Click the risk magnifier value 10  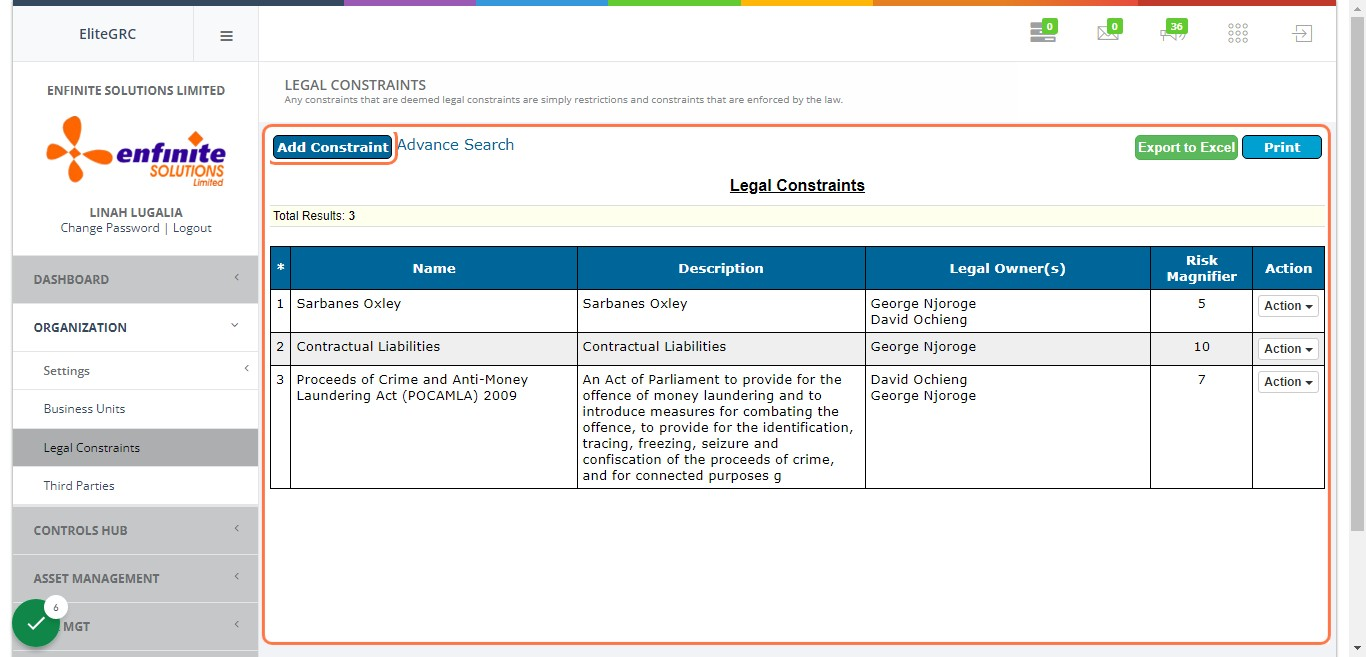pos(1201,347)
